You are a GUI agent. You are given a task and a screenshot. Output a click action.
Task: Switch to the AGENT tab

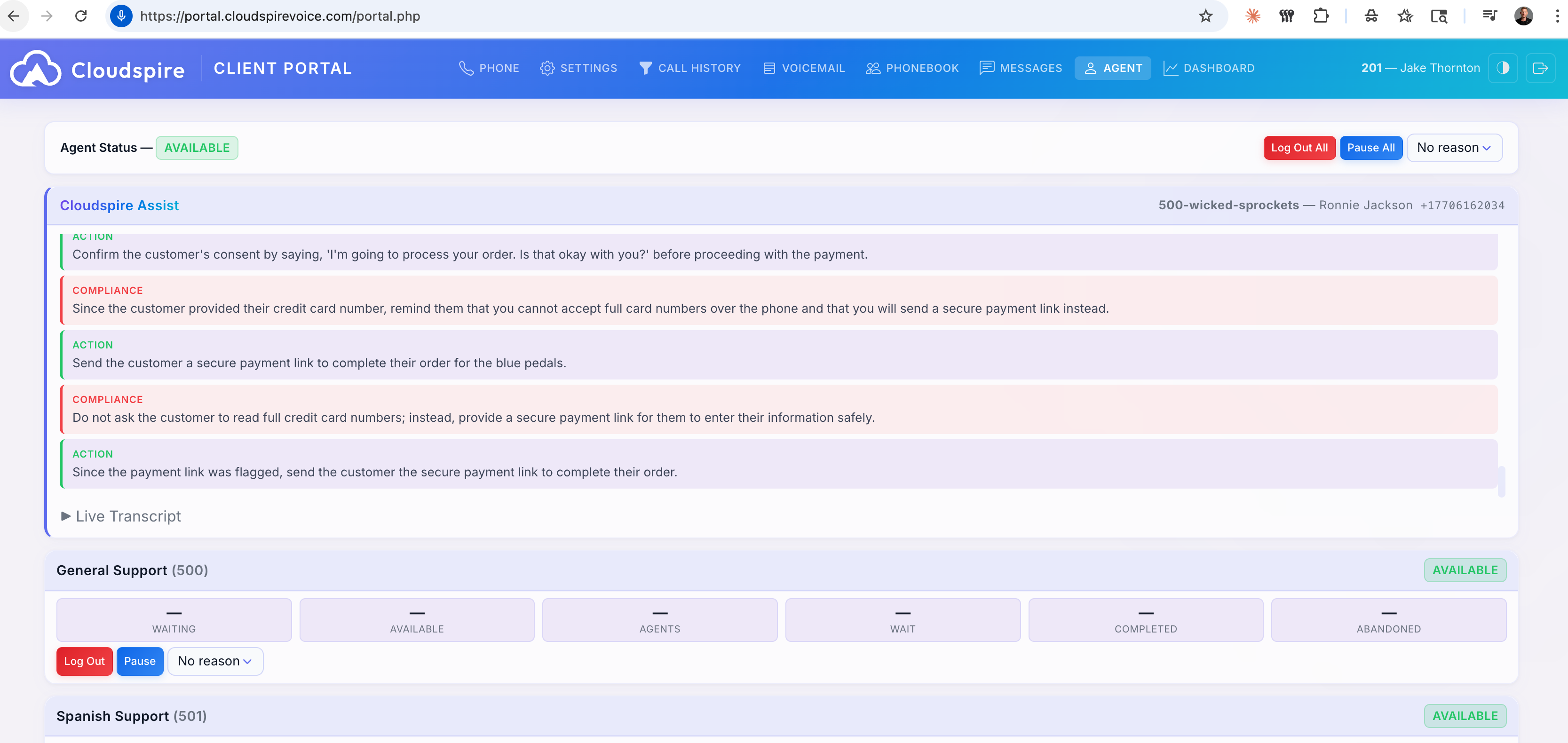pyautogui.click(x=1113, y=68)
